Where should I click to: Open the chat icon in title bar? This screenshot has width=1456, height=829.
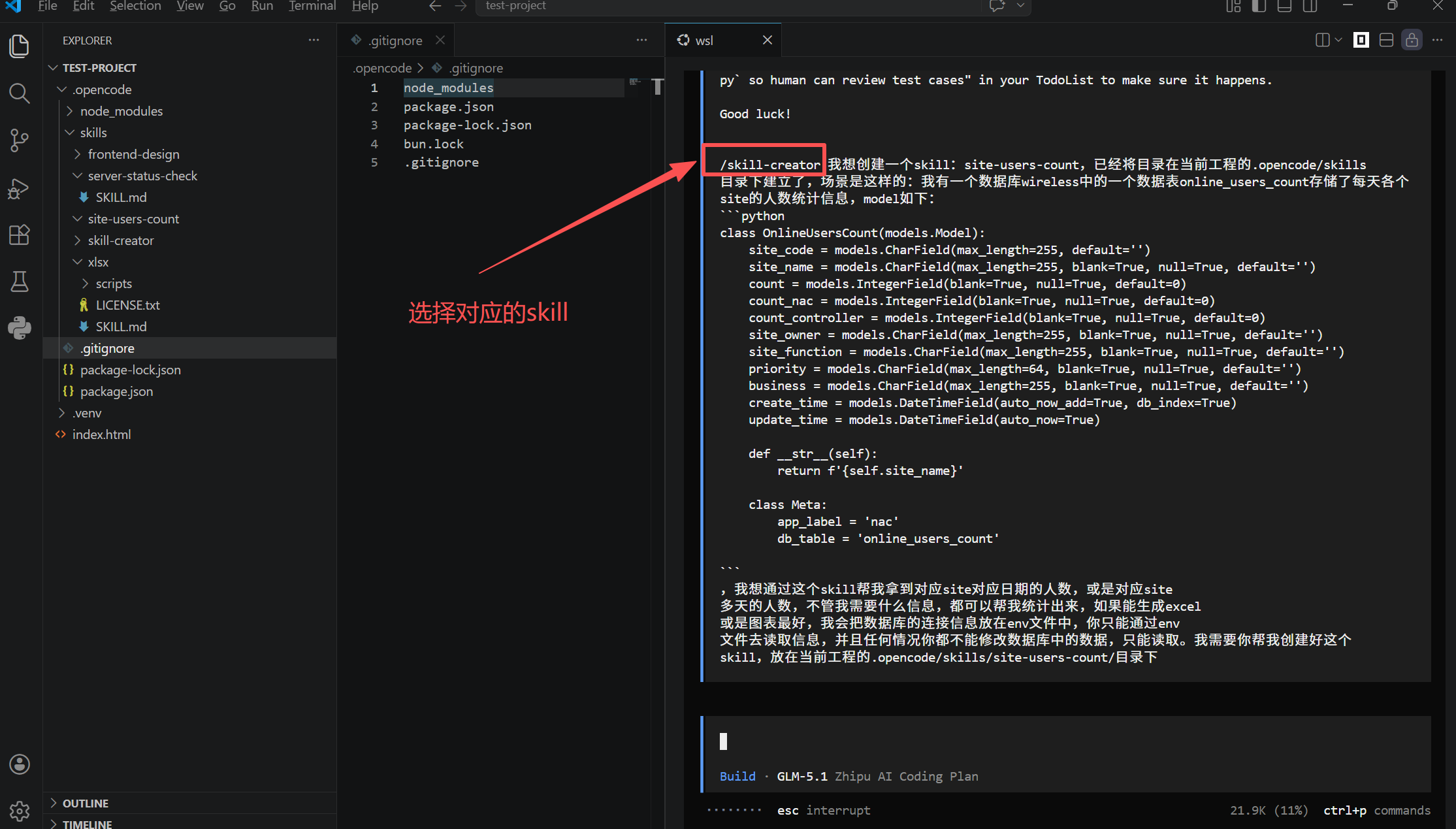[x=997, y=6]
